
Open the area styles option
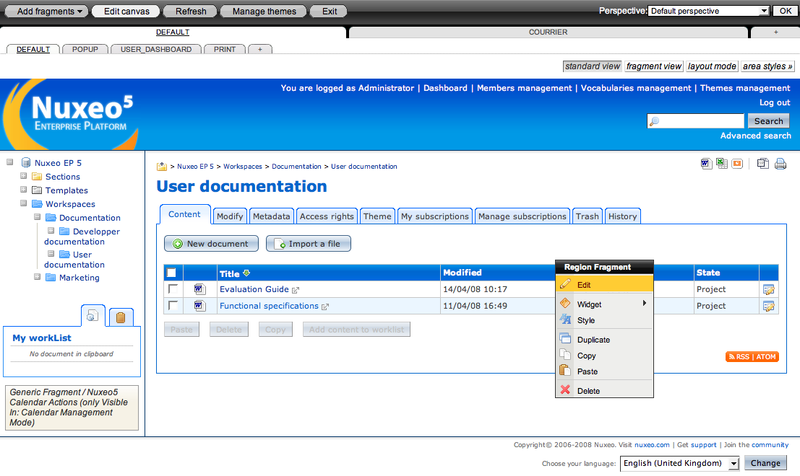click(x=767, y=66)
